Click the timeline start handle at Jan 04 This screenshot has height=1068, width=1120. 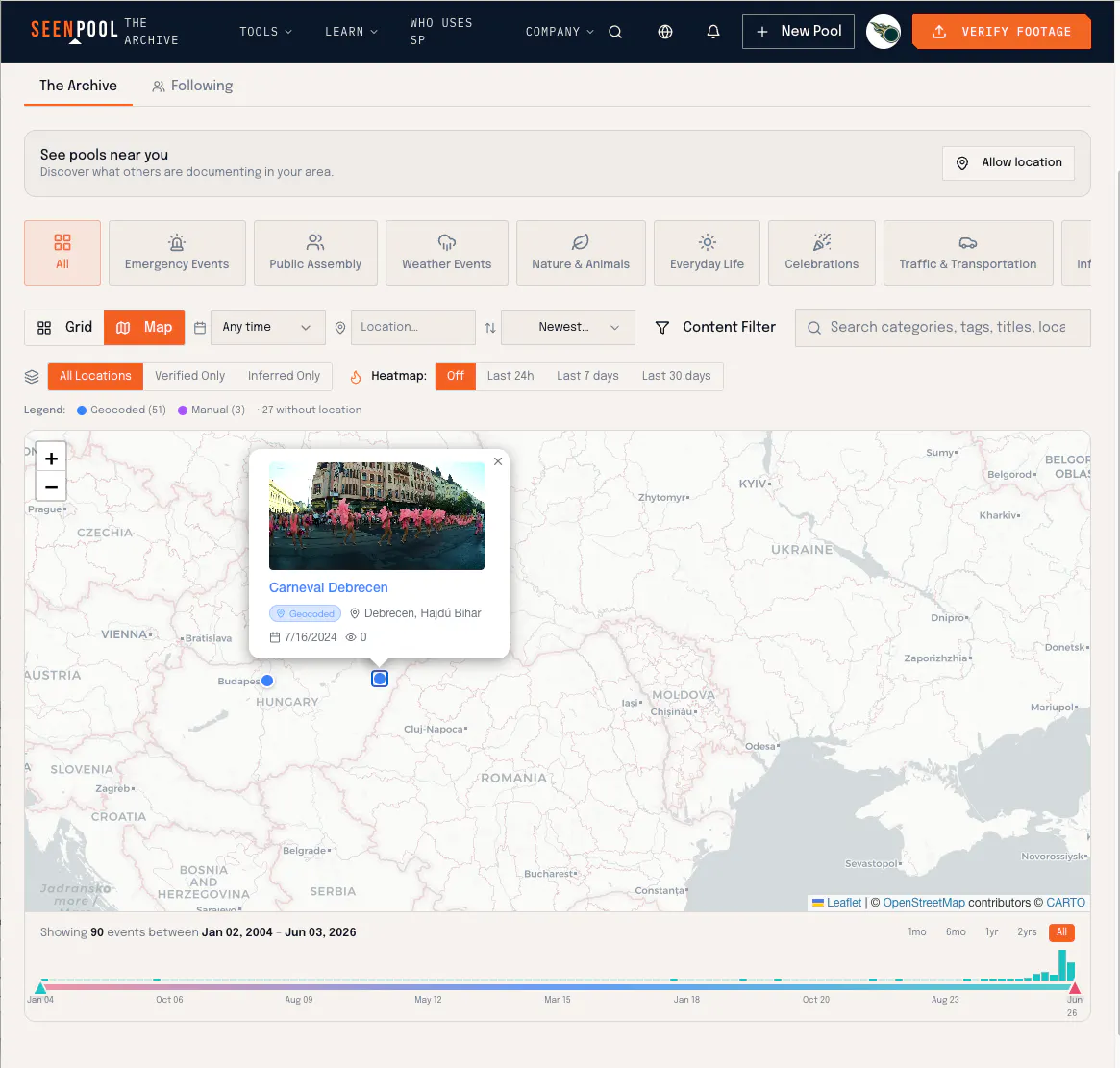pyautogui.click(x=40, y=988)
